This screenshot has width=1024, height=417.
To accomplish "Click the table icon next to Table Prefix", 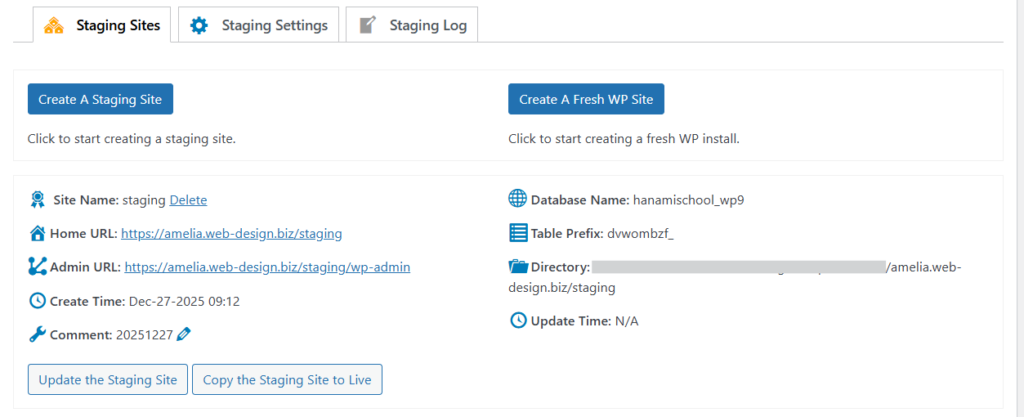I will pyautogui.click(x=518, y=234).
